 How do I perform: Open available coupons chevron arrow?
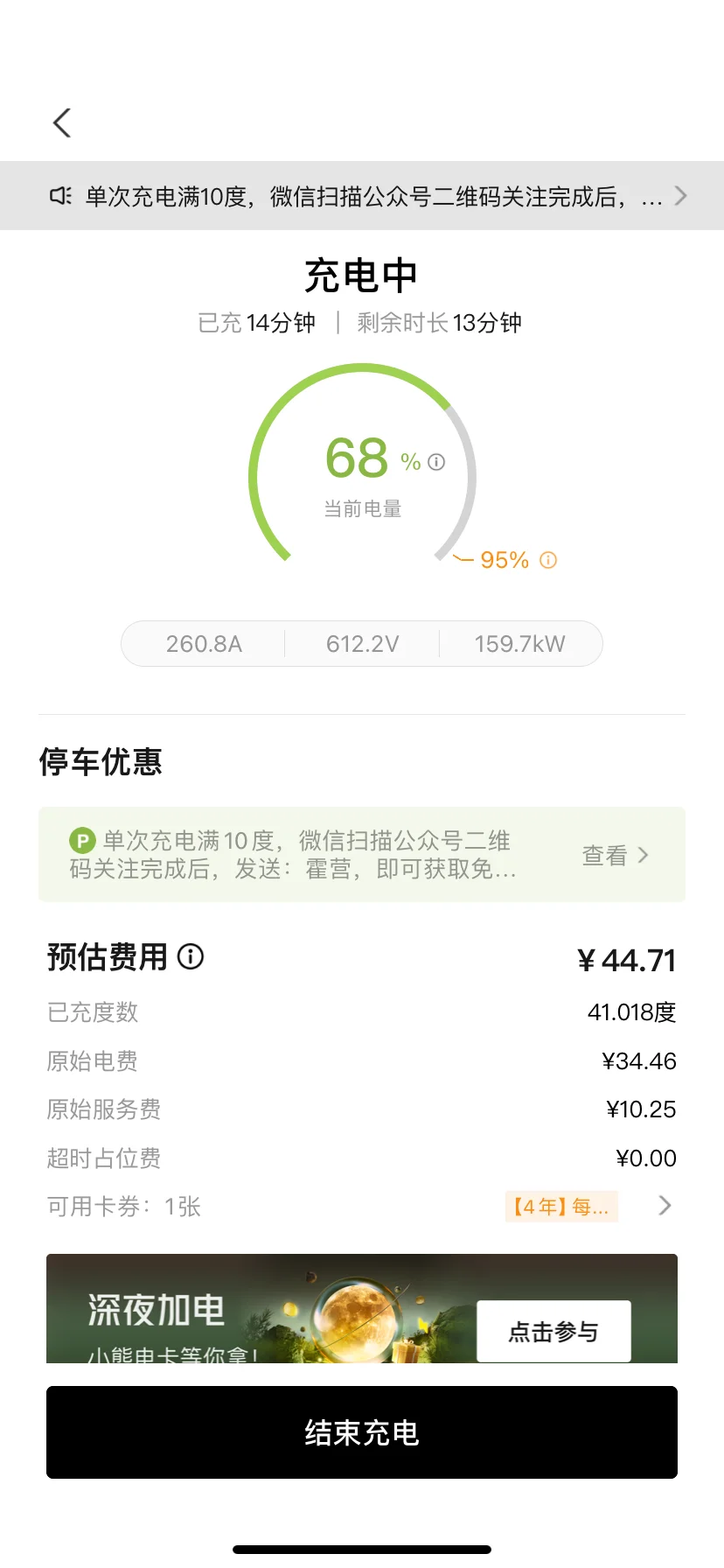665,1206
